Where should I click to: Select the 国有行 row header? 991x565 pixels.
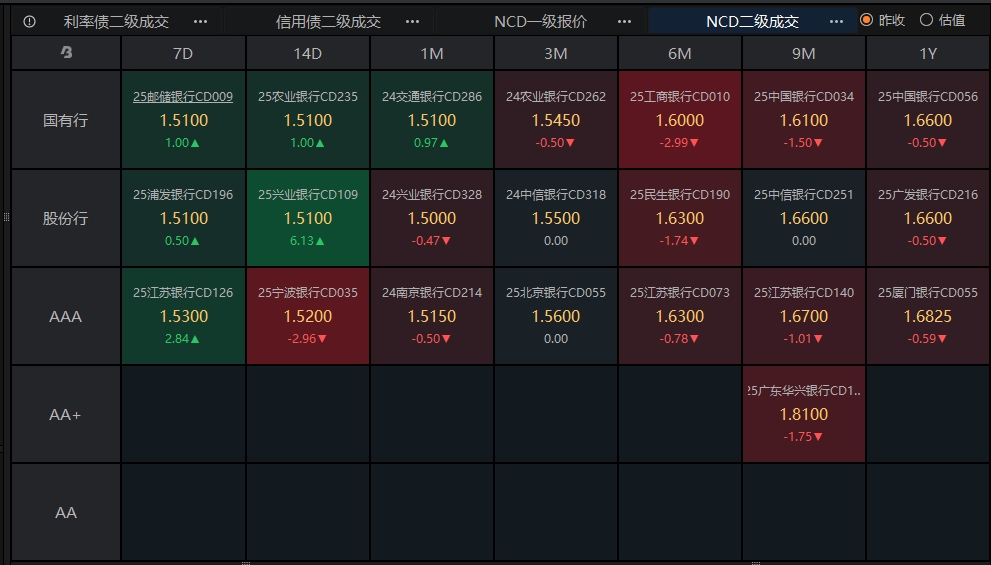(x=66, y=119)
